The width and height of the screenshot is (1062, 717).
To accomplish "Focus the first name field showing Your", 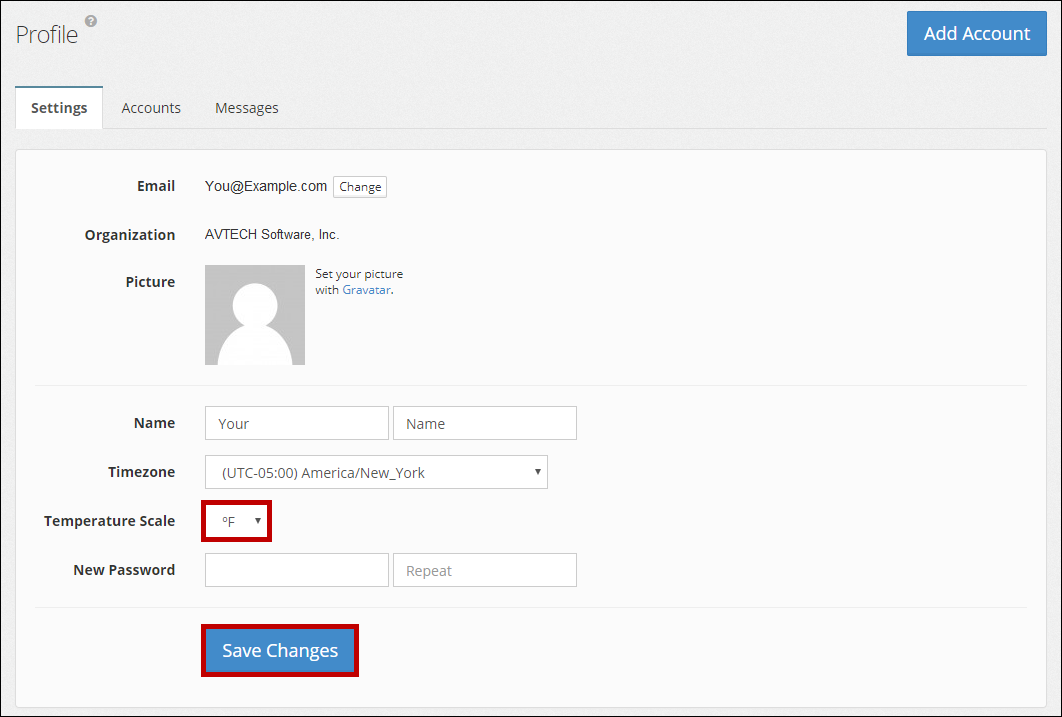I will click(297, 423).
